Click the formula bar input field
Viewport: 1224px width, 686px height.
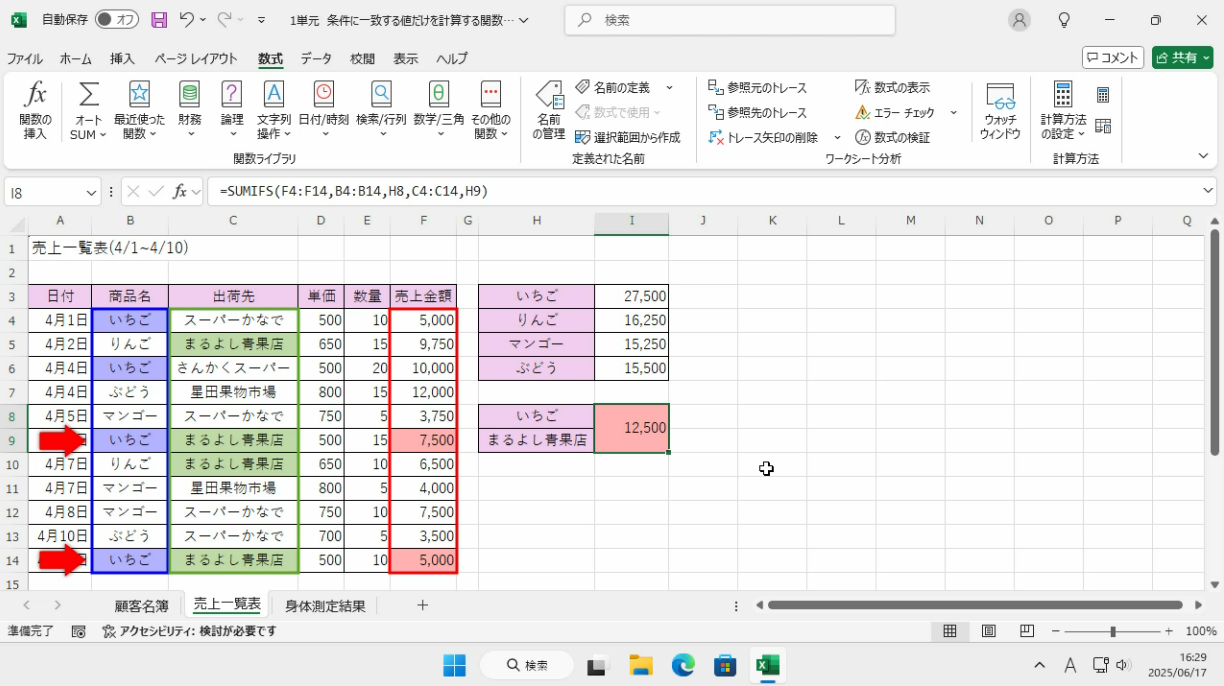pos(703,191)
